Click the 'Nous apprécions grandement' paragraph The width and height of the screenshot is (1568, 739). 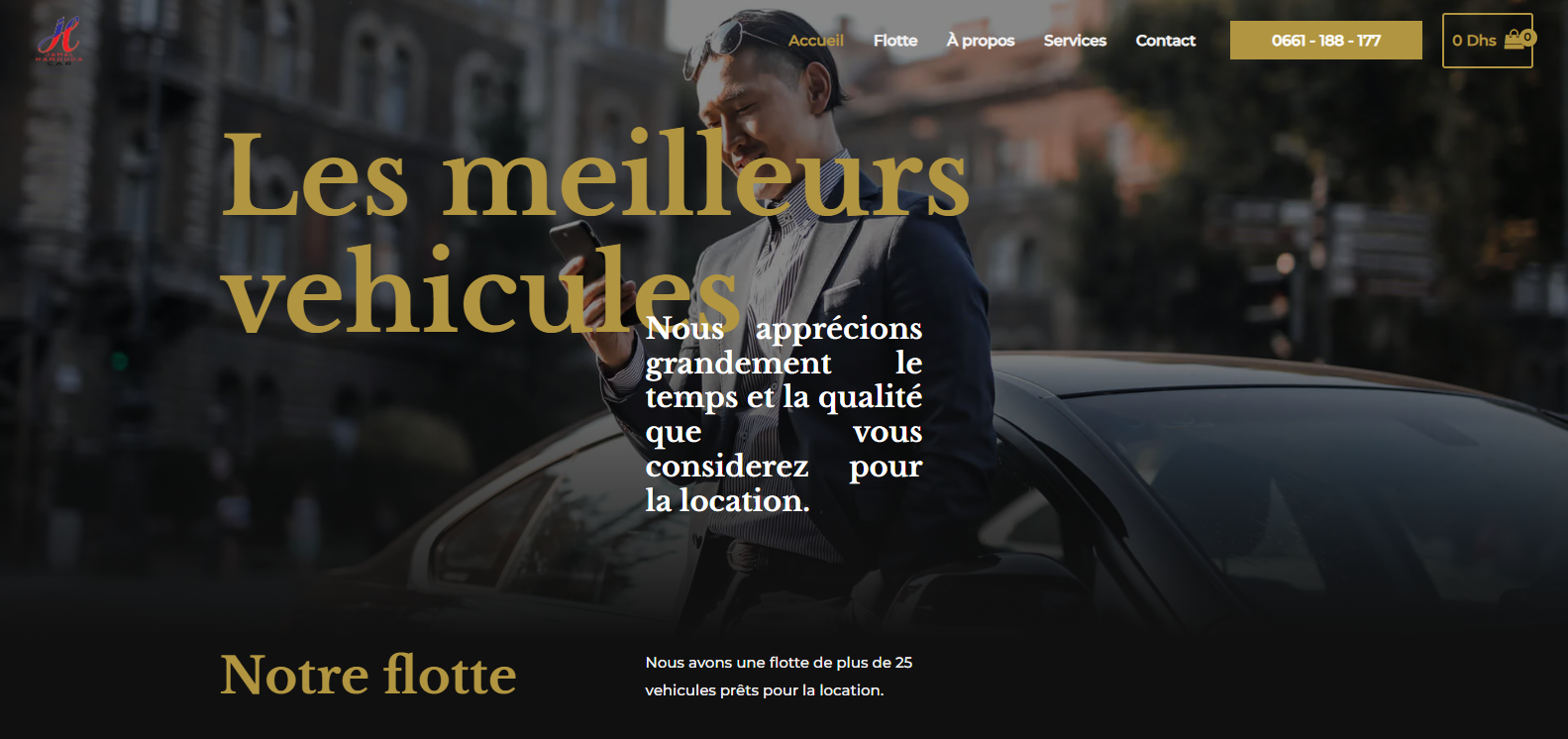pos(784,414)
